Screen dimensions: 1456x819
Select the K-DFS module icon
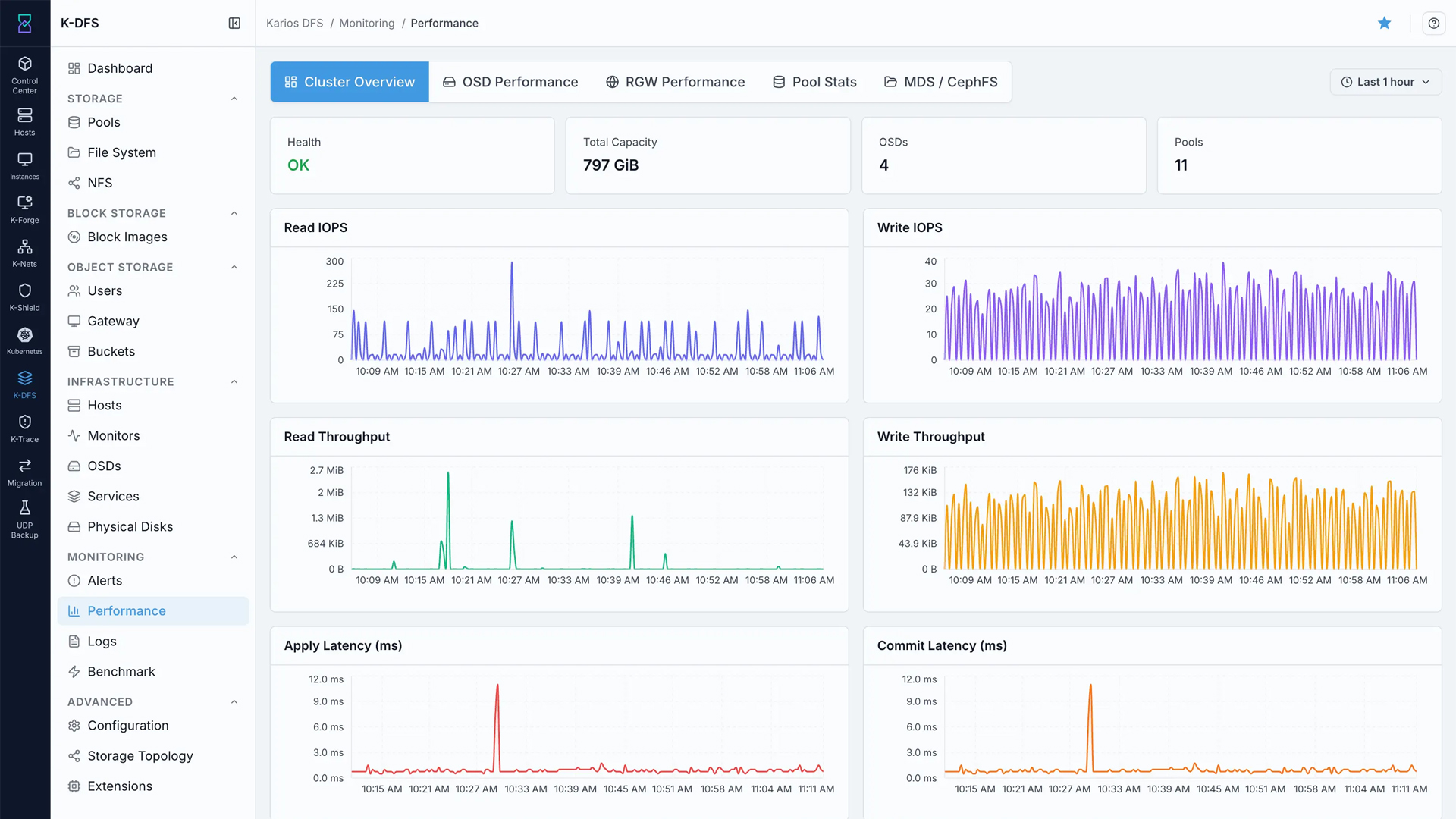(x=25, y=384)
